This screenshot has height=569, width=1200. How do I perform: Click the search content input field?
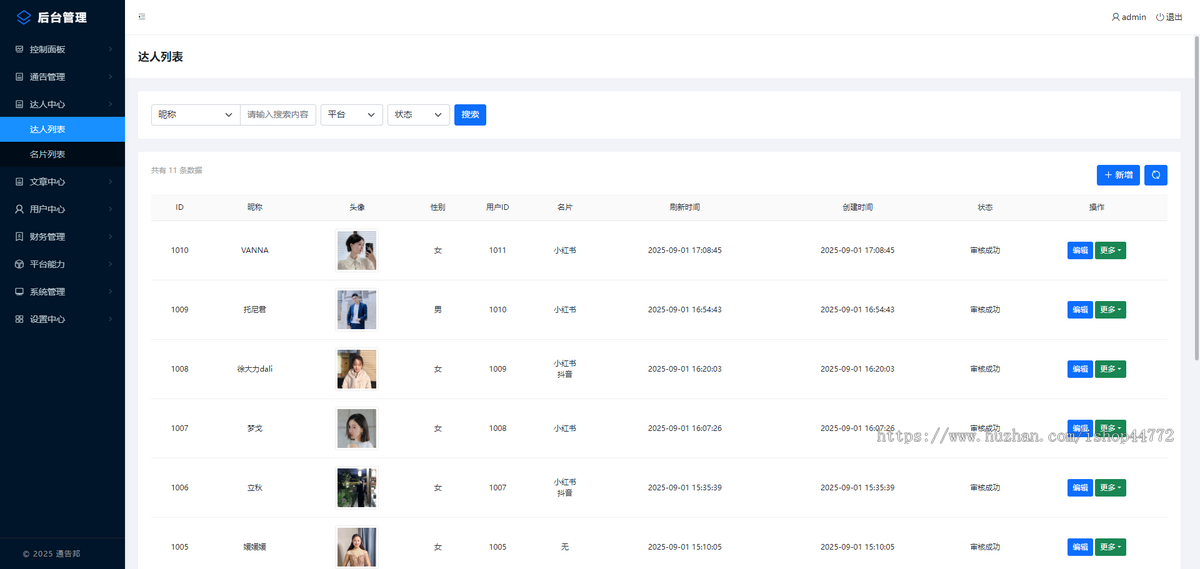click(279, 115)
